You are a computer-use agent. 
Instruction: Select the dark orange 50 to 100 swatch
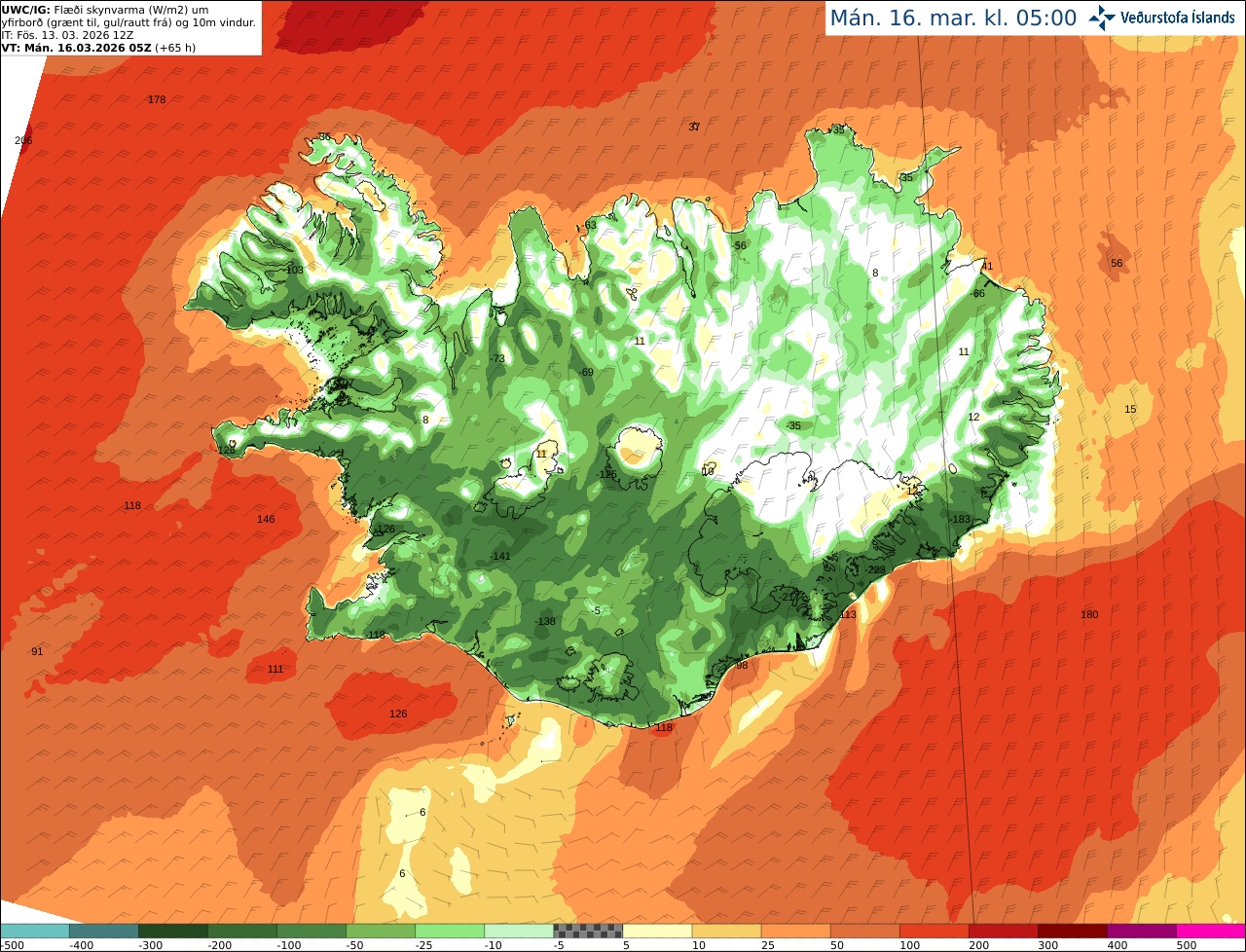click(x=865, y=931)
